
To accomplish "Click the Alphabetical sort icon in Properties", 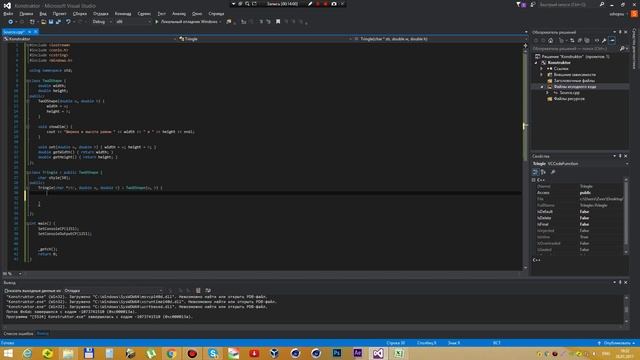I will 543,172.
